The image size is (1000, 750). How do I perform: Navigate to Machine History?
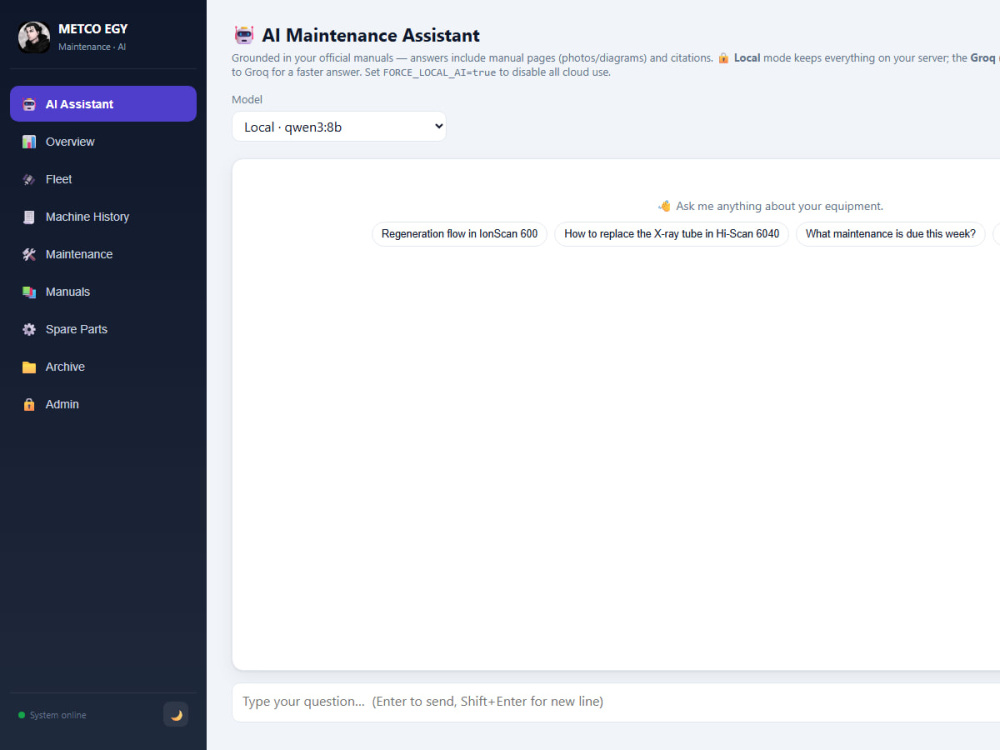pyautogui.click(x=103, y=217)
